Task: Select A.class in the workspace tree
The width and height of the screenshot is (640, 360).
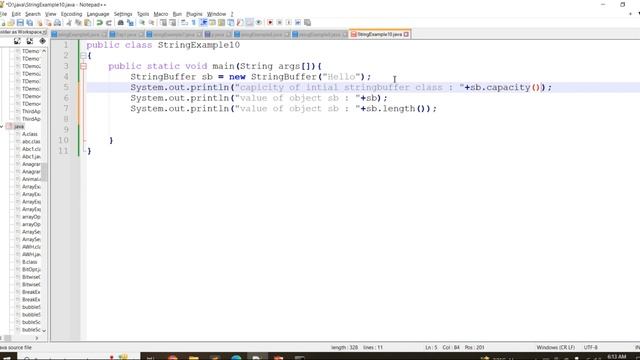Action: coord(29,134)
